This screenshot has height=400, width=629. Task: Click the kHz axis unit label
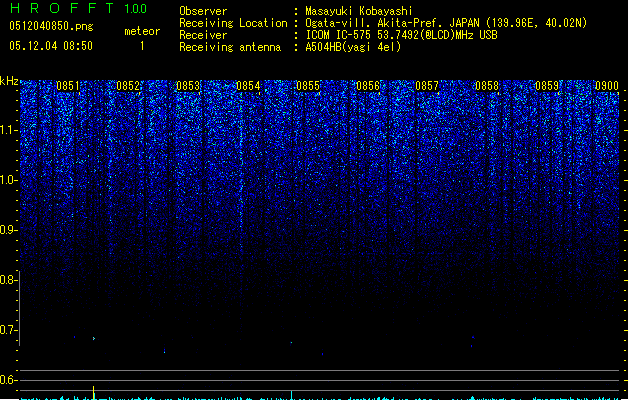tap(9, 81)
